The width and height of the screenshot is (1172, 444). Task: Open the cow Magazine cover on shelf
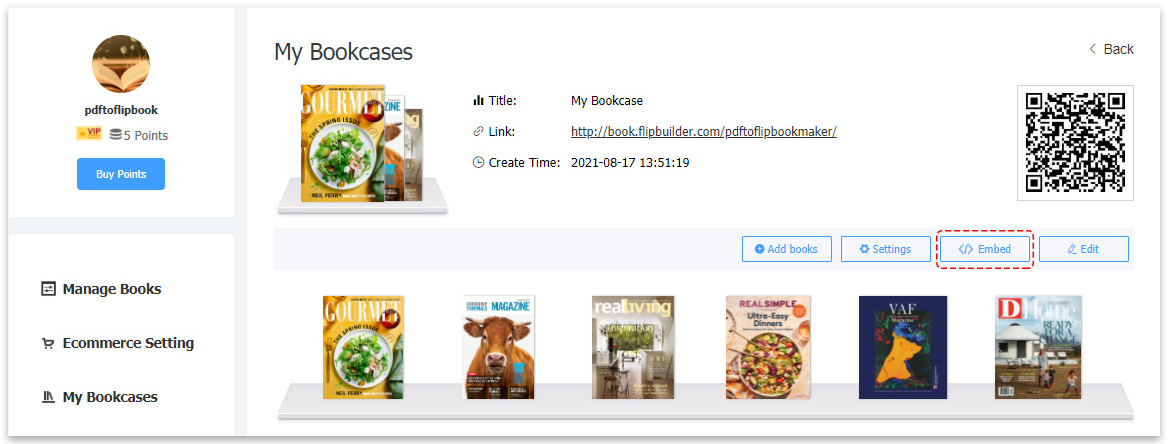click(498, 347)
